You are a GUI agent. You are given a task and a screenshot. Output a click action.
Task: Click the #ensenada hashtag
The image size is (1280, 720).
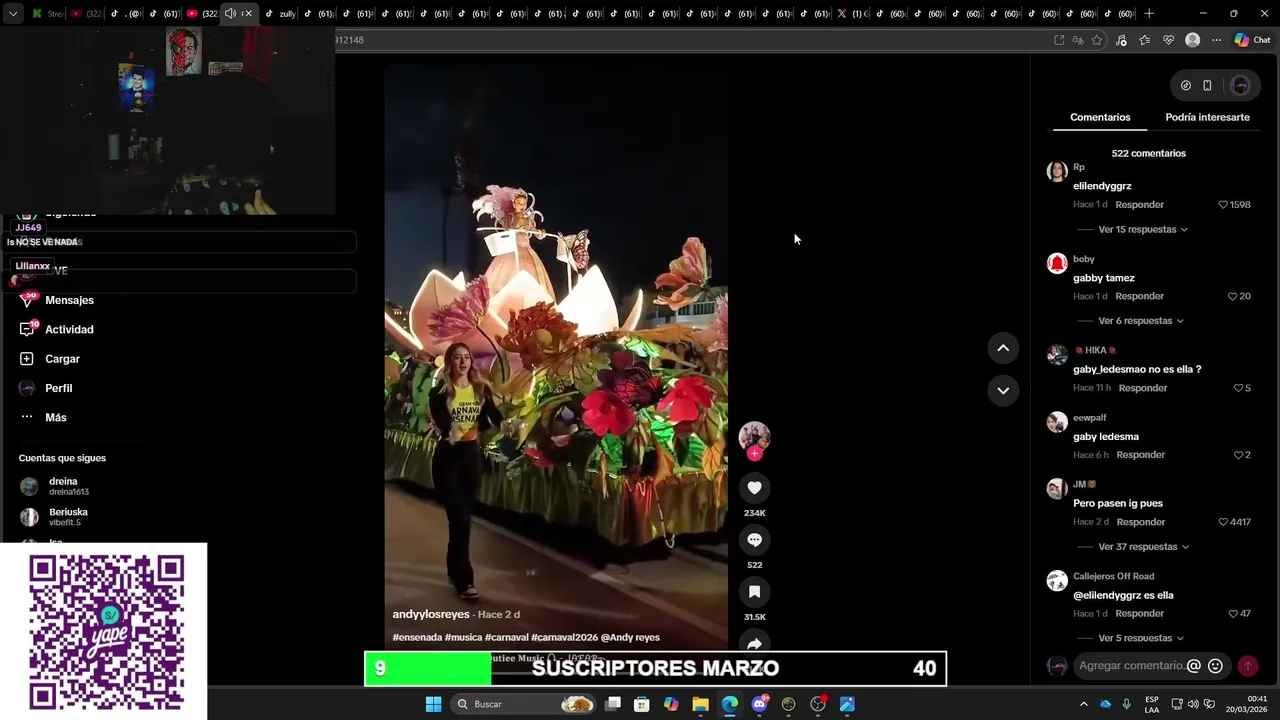(416, 637)
